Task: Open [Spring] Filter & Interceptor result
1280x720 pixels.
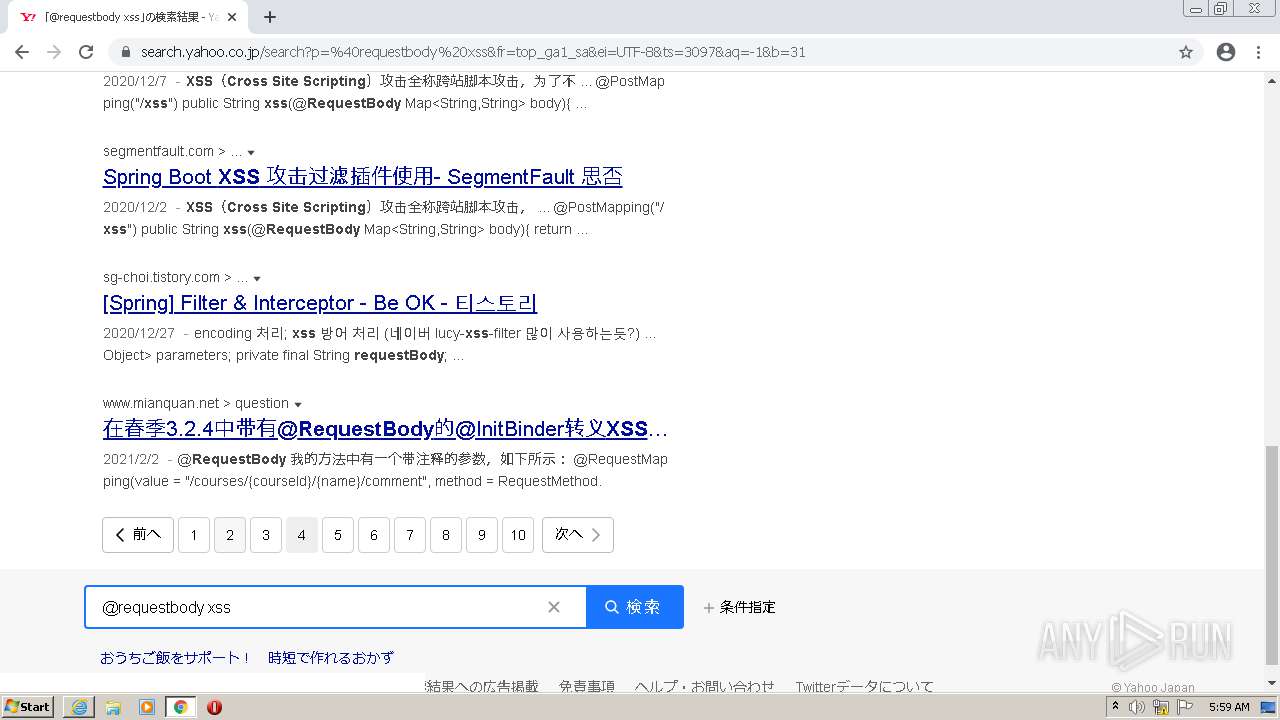Action: point(320,303)
